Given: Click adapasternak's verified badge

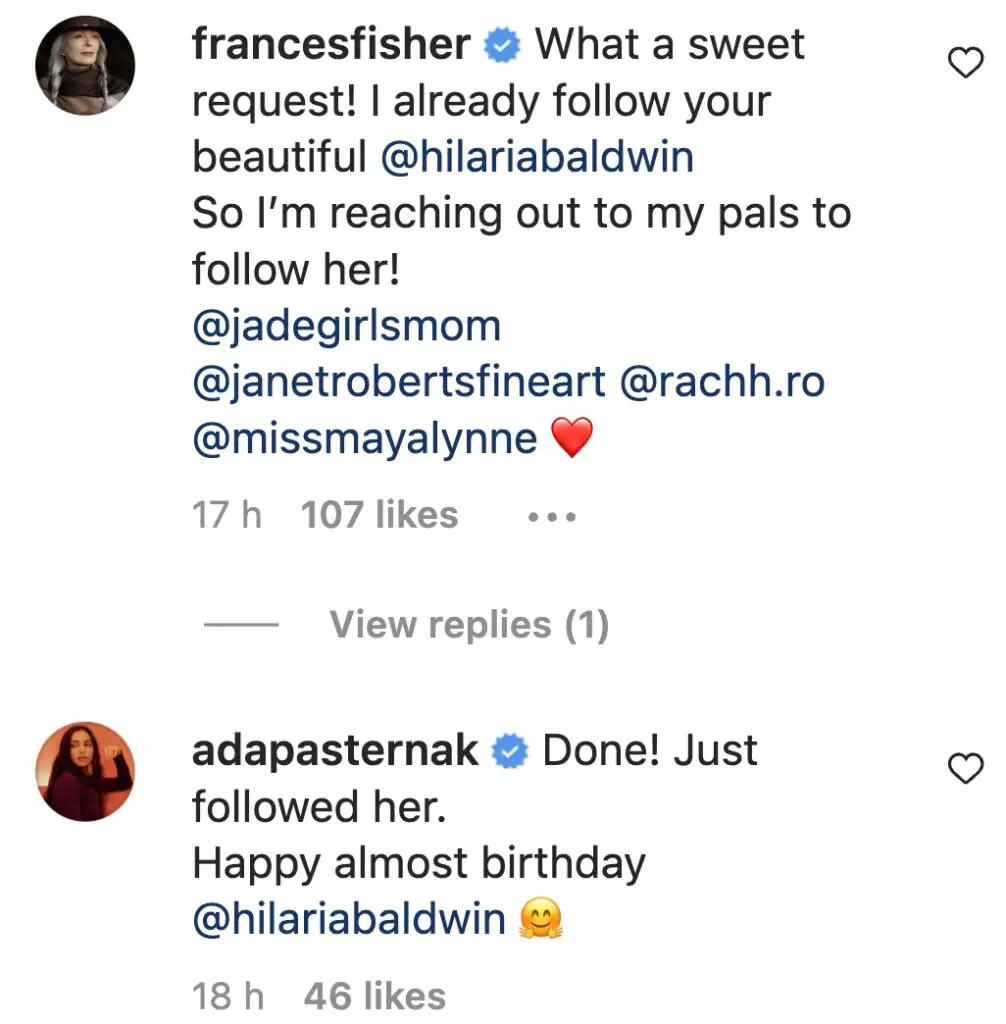Looking at the screenshot, I should pos(512,752).
